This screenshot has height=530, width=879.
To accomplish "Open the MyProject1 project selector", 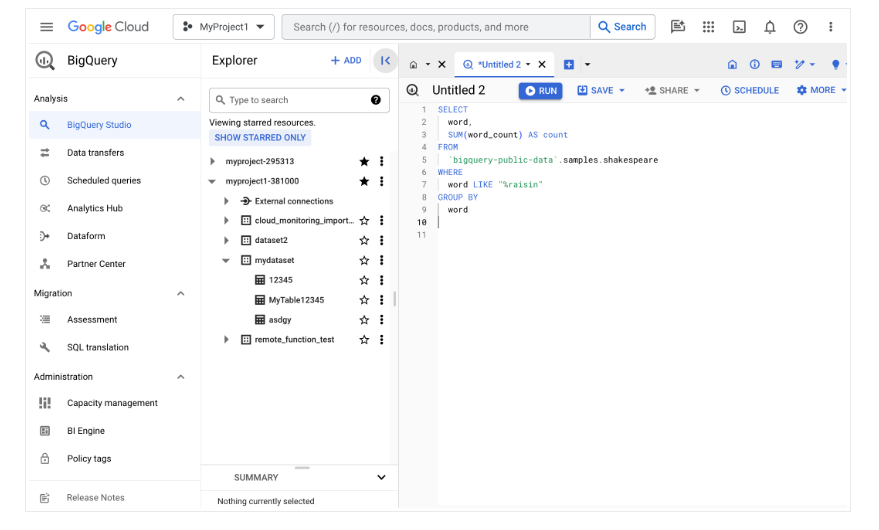I will tap(224, 27).
